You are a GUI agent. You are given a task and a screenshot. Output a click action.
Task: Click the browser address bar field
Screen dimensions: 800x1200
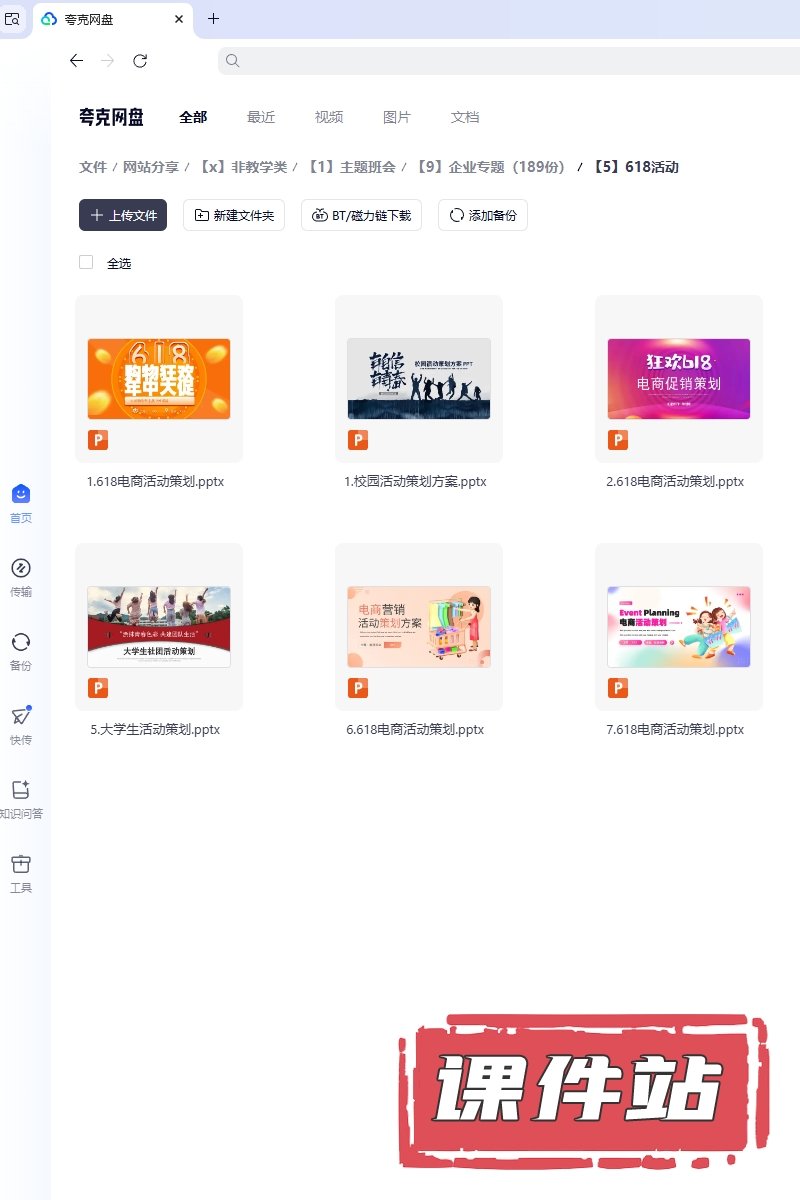[x=500, y=61]
